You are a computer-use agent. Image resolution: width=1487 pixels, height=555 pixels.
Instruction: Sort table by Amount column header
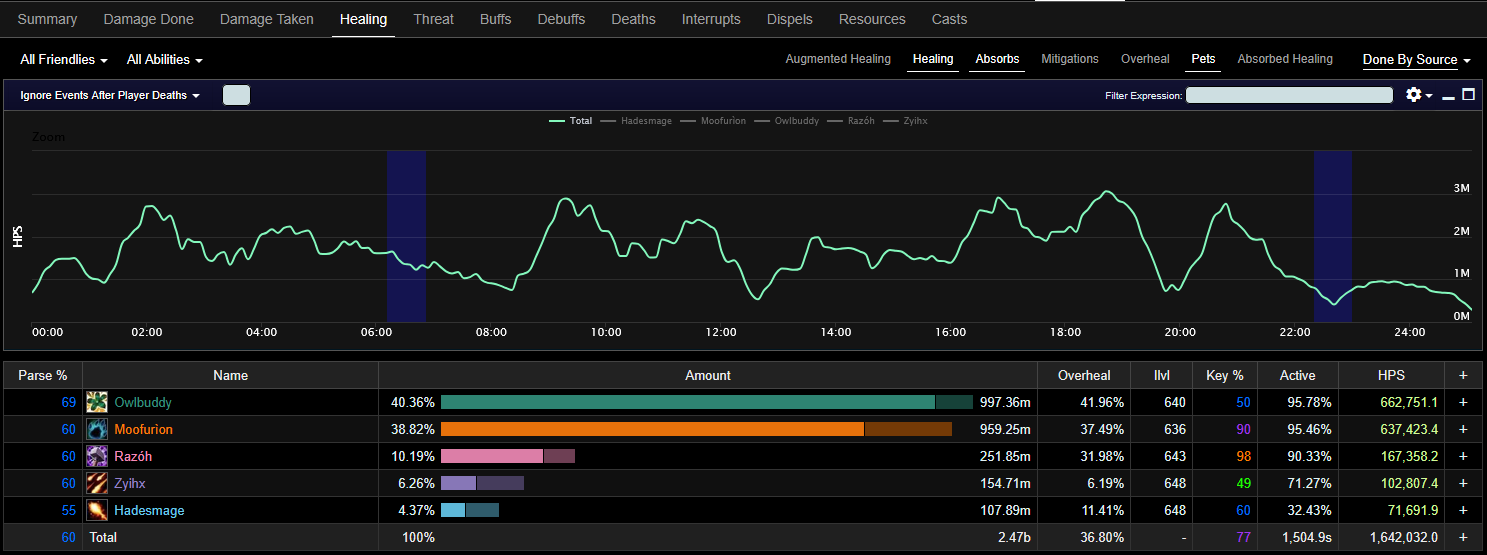(708, 375)
